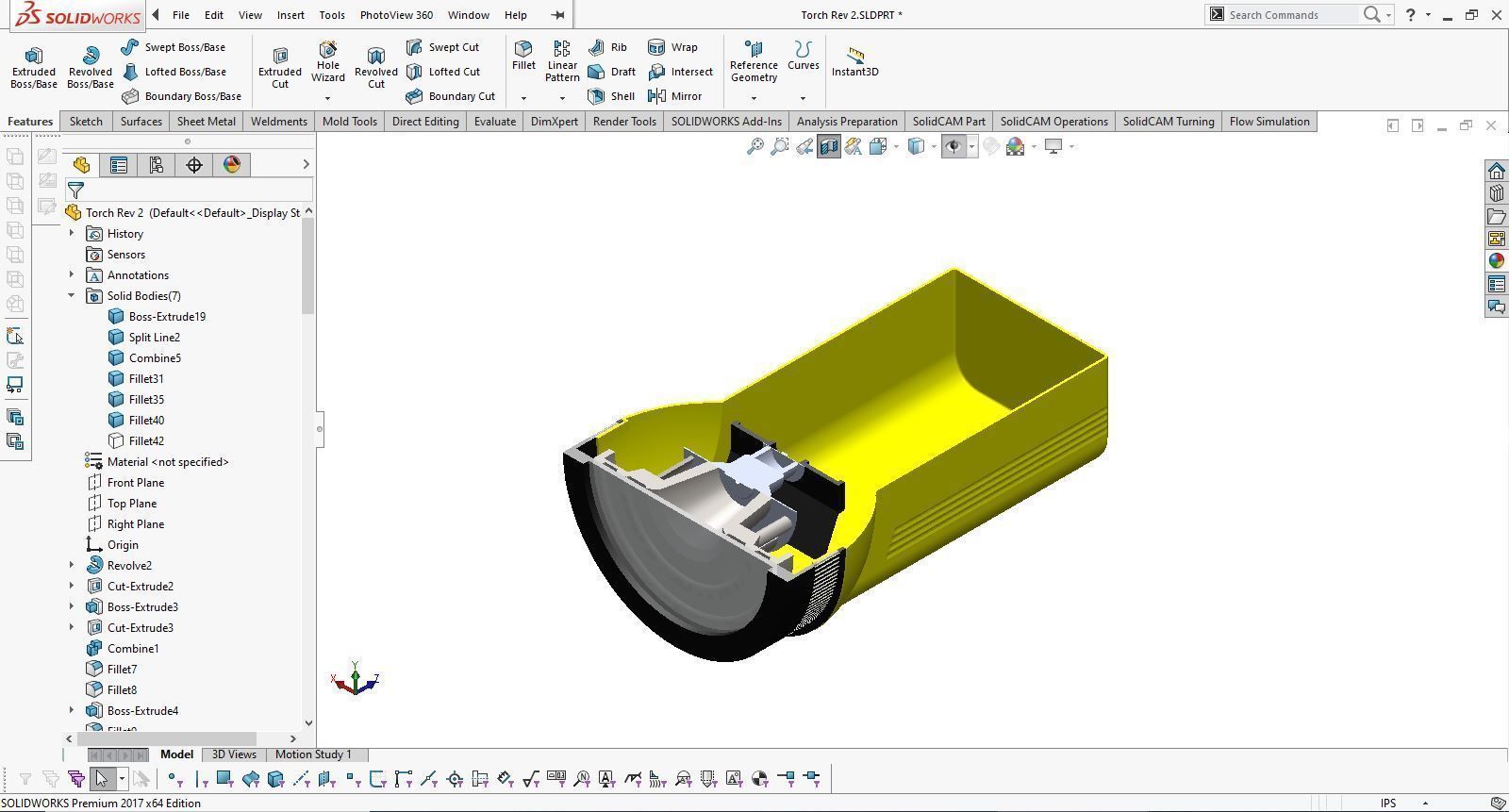The height and width of the screenshot is (812, 1509).
Task: Select the Wrap feature tool
Action: (x=672, y=47)
